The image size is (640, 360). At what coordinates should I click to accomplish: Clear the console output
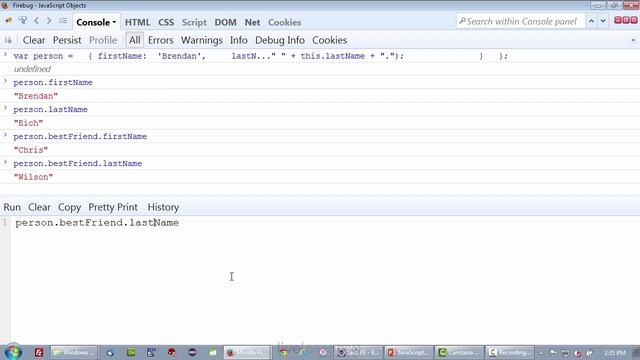pyautogui.click(x=34, y=40)
